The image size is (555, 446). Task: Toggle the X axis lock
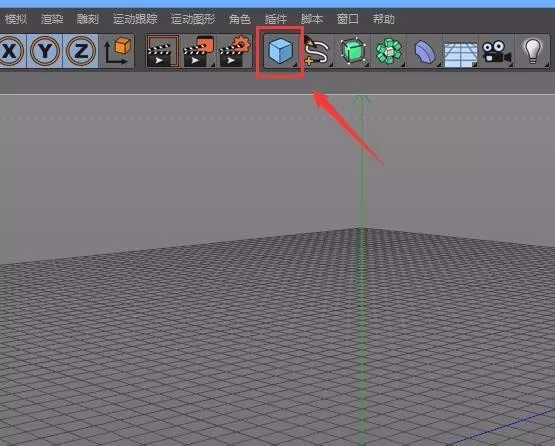point(11,51)
